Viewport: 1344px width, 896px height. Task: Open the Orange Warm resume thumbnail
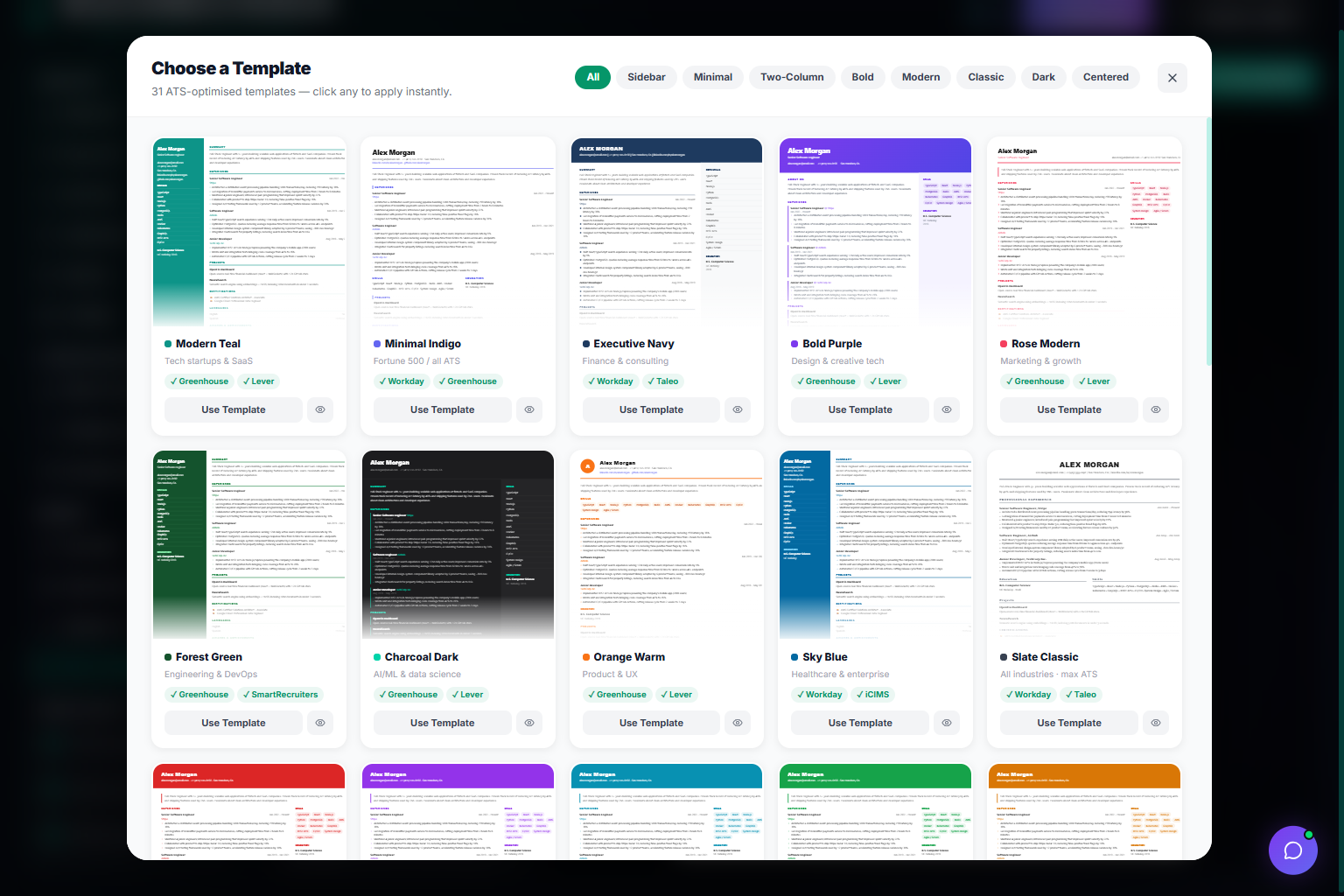click(667, 545)
